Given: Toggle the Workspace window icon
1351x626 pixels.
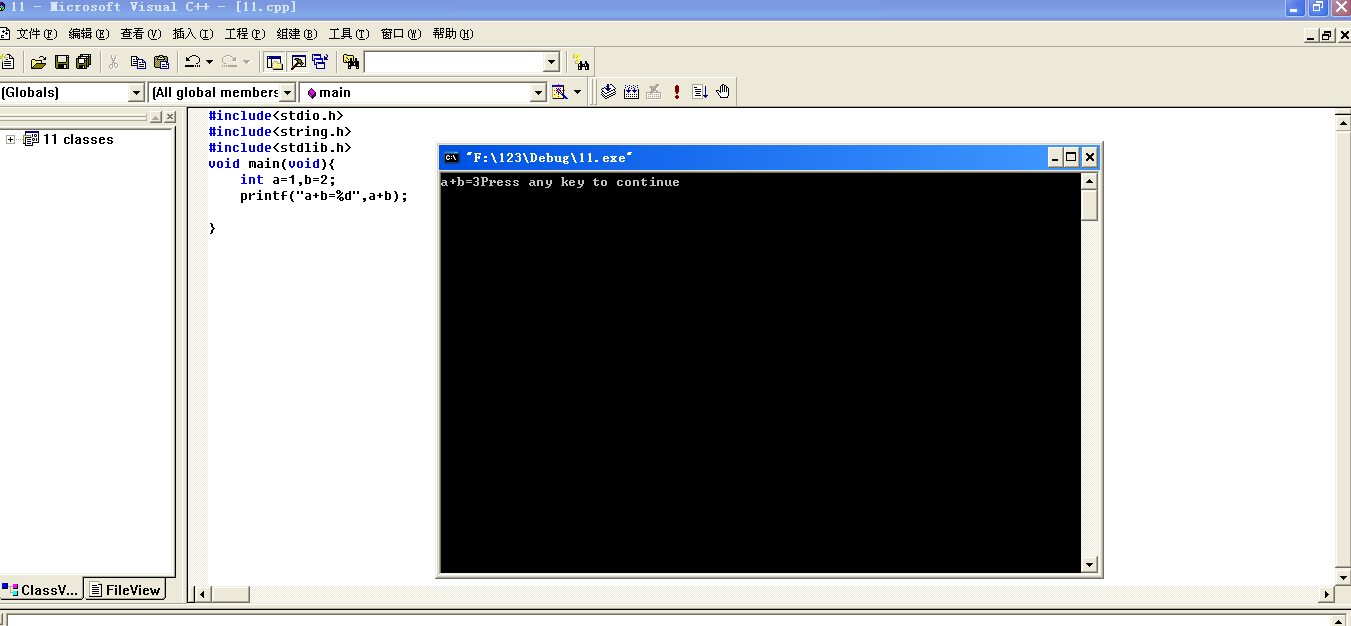Looking at the screenshot, I should (274, 62).
